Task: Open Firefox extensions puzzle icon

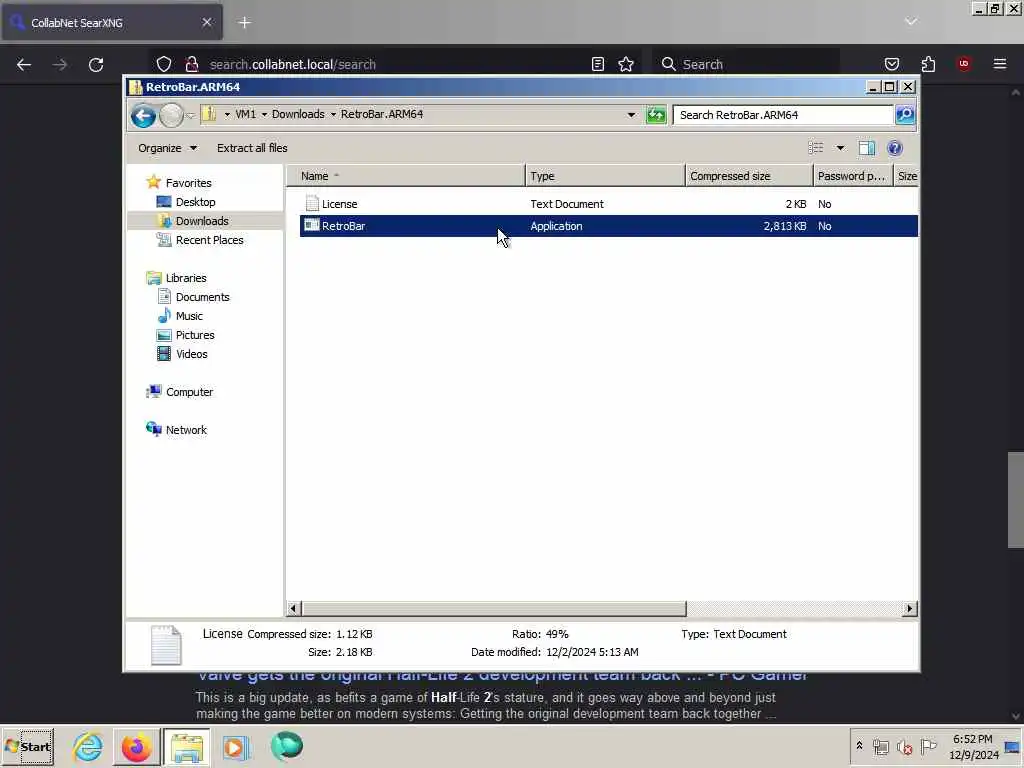Action: [x=928, y=64]
